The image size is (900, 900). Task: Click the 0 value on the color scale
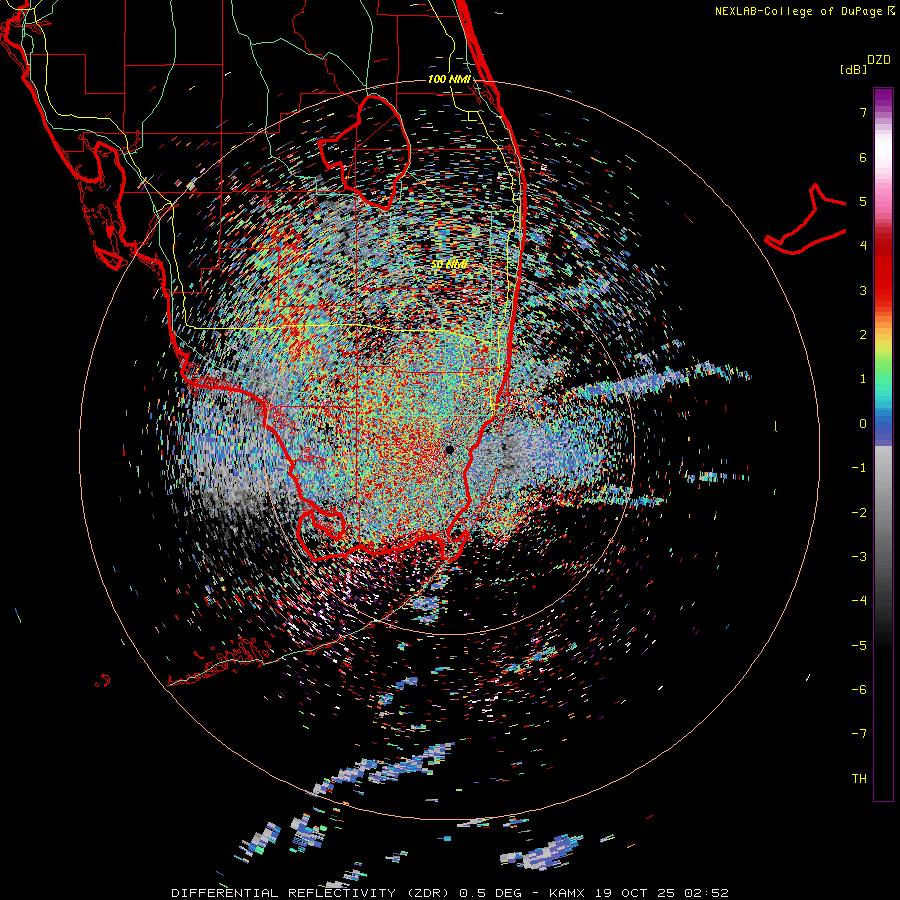863,424
